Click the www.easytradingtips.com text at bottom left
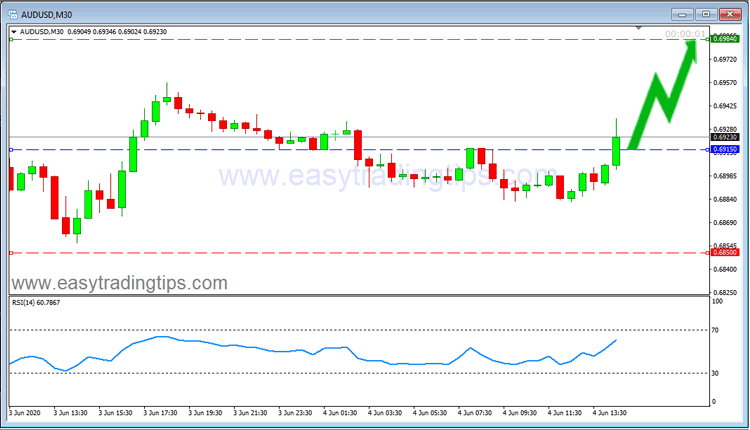This screenshot has height=430, width=750. coord(118,283)
